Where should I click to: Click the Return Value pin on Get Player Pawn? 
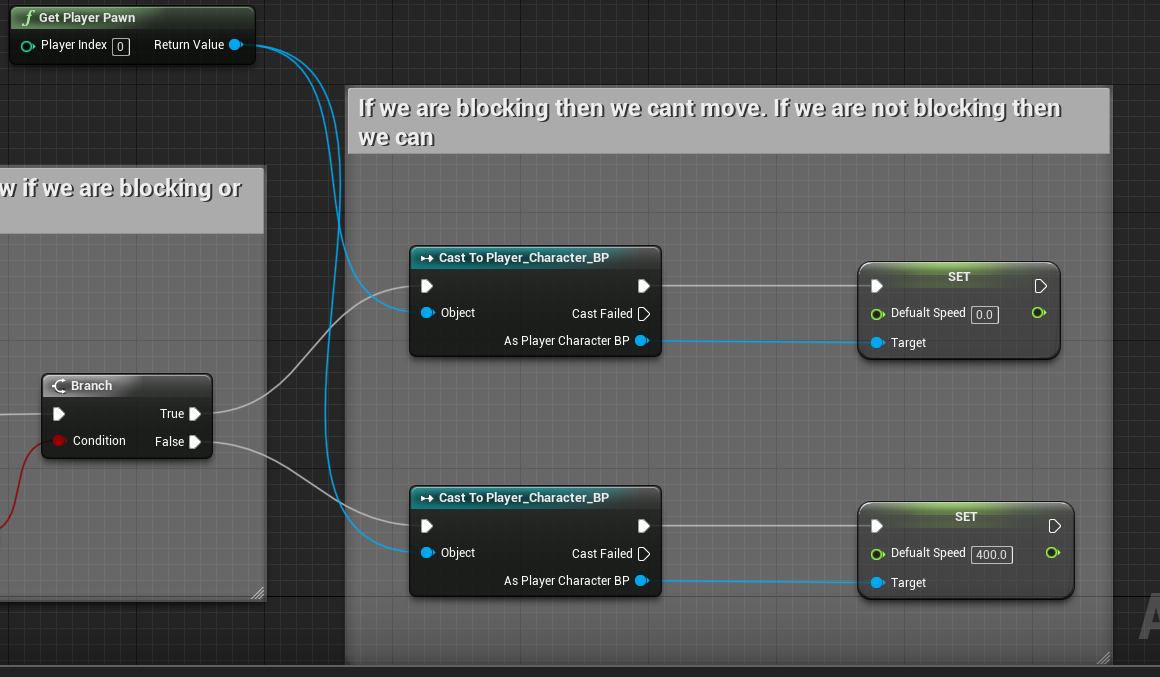(235, 45)
